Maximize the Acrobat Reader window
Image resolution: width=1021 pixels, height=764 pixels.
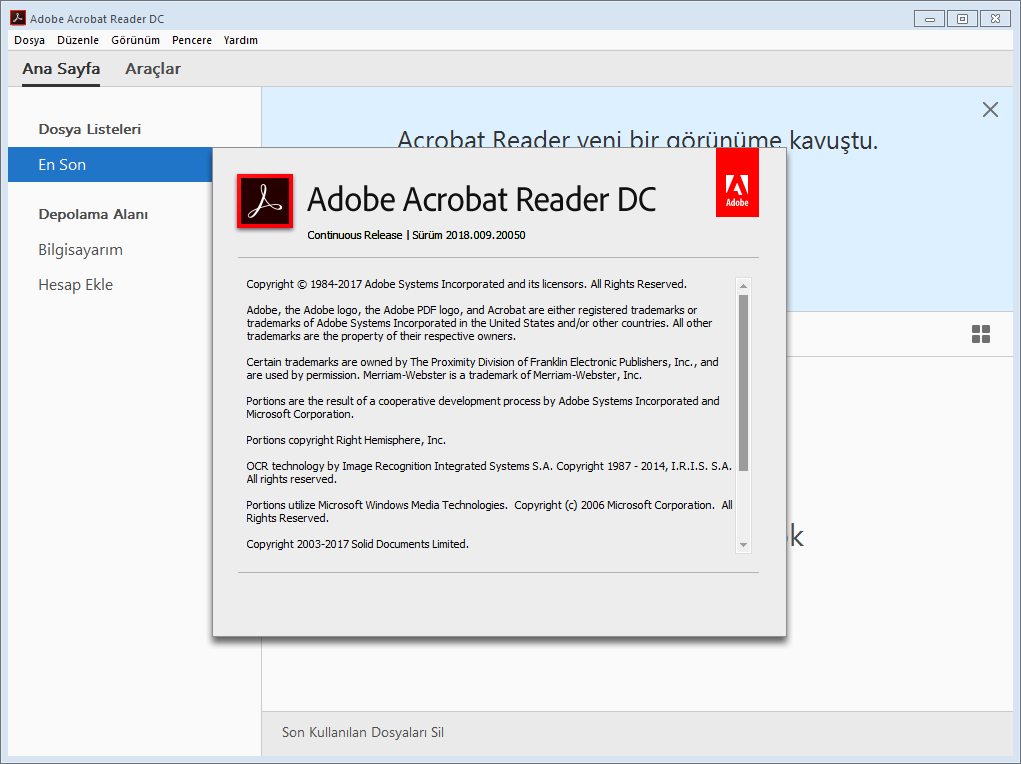point(962,19)
